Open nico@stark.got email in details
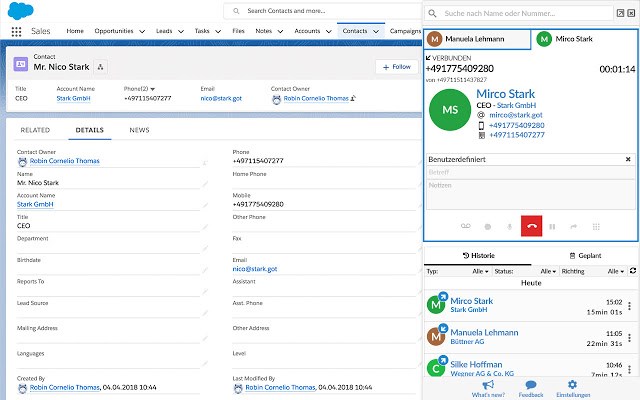 (255, 269)
